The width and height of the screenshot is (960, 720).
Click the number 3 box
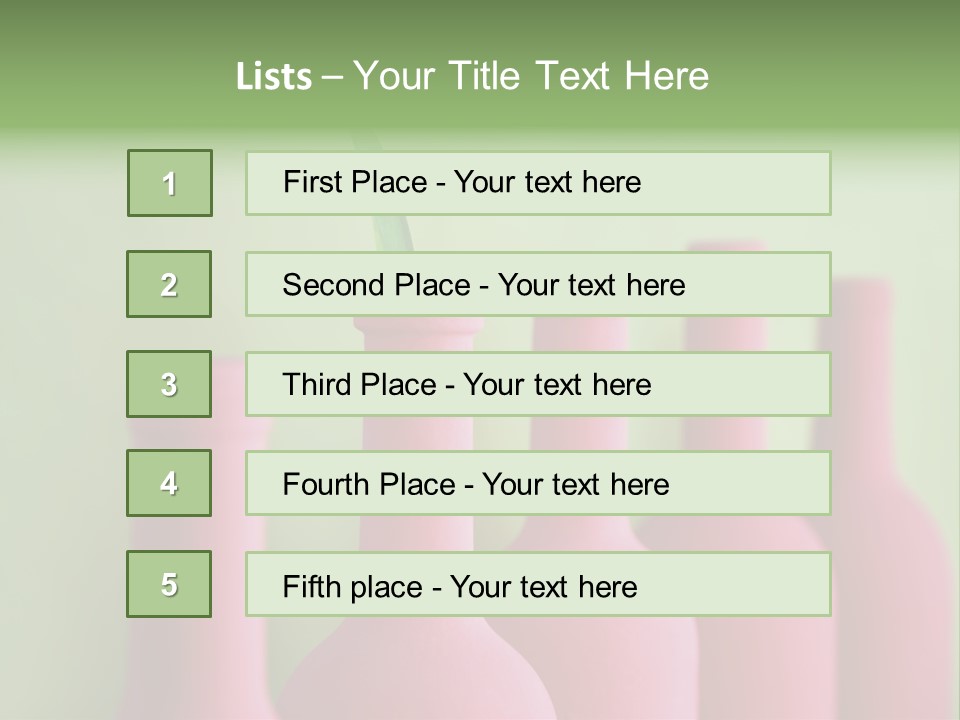coord(169,384)
